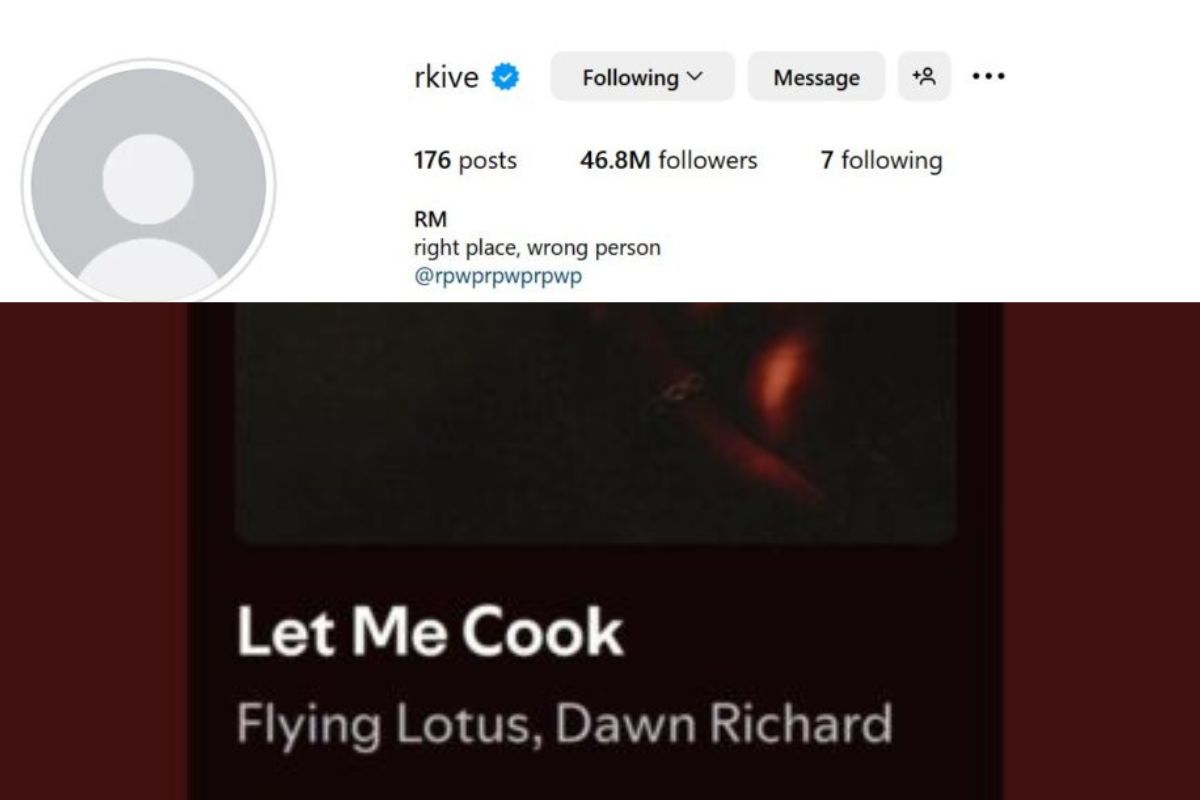
Task: Open the Flying Lotus artist name
Action: tap(386, 724)
